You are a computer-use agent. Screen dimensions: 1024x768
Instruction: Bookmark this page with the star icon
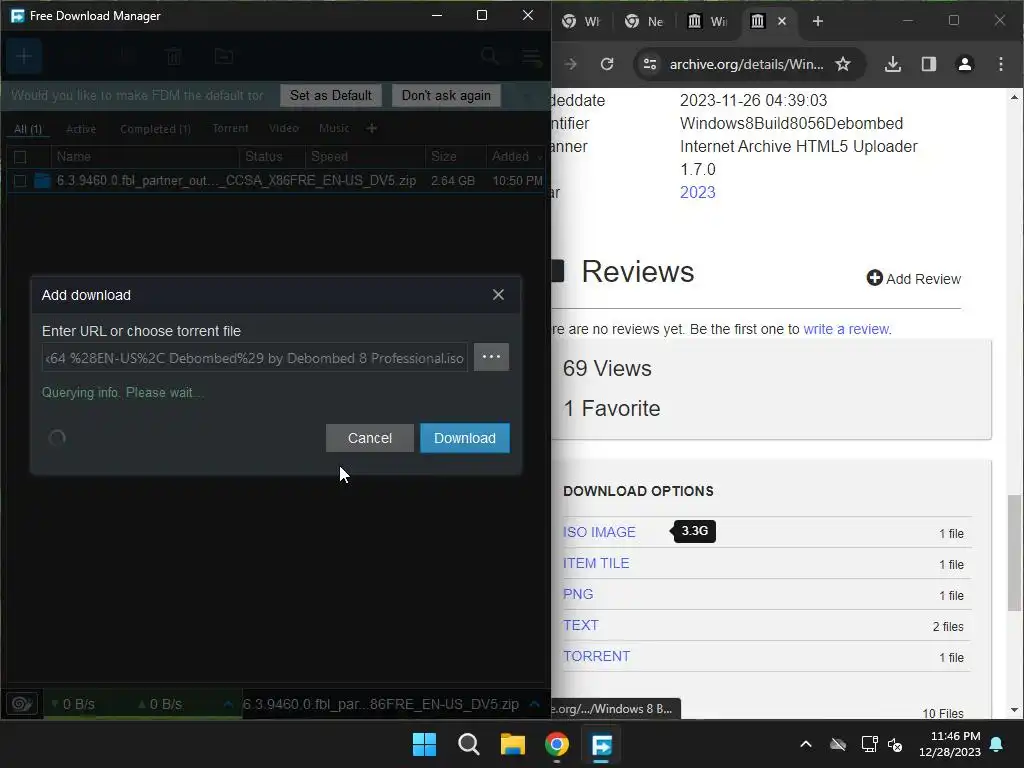click(x=843, y=64)
